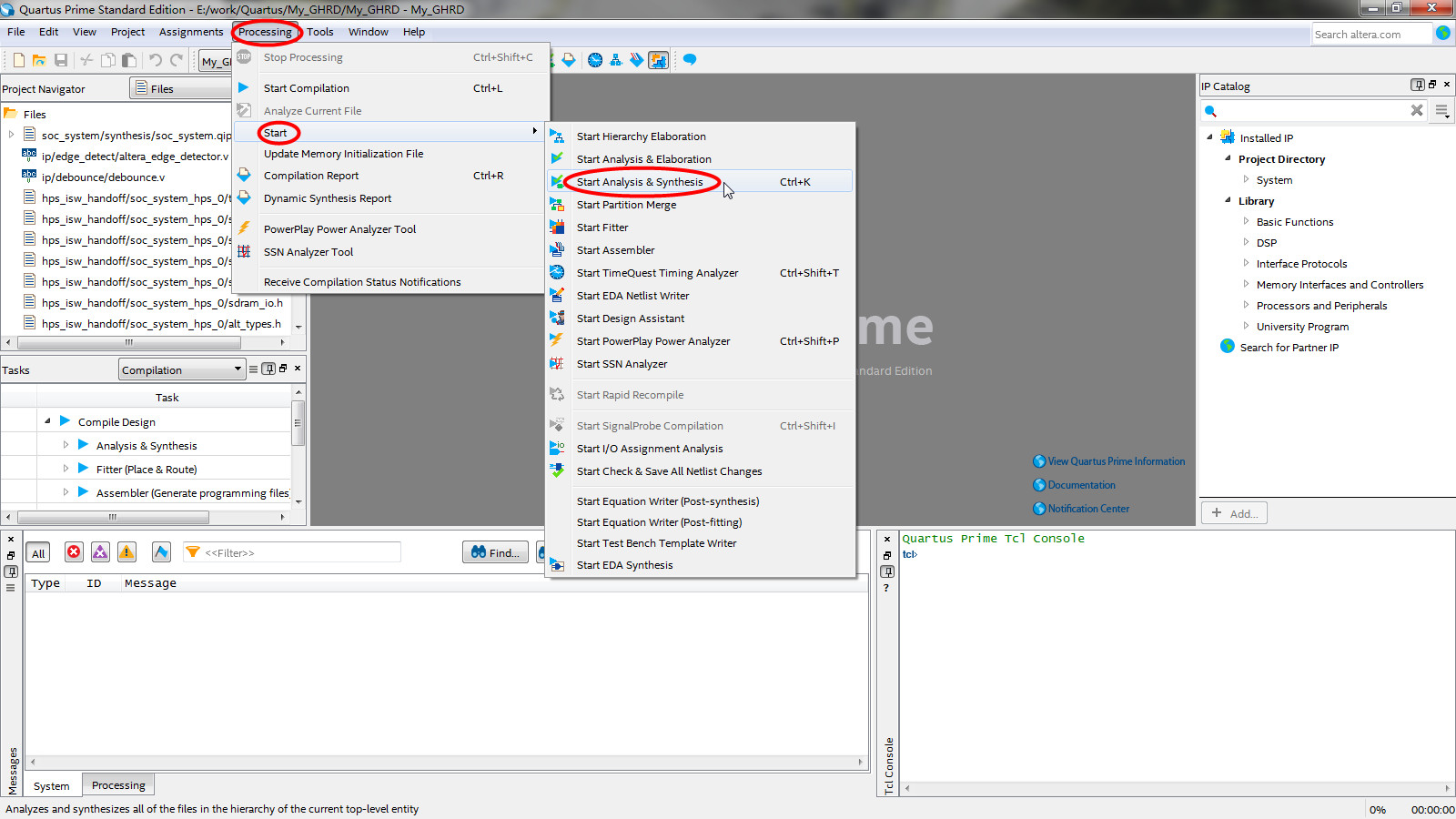The width and height of the screenshot is (1456, 819).
Task: Click the SSN Analyzer Tool icon
Action: 244,251
